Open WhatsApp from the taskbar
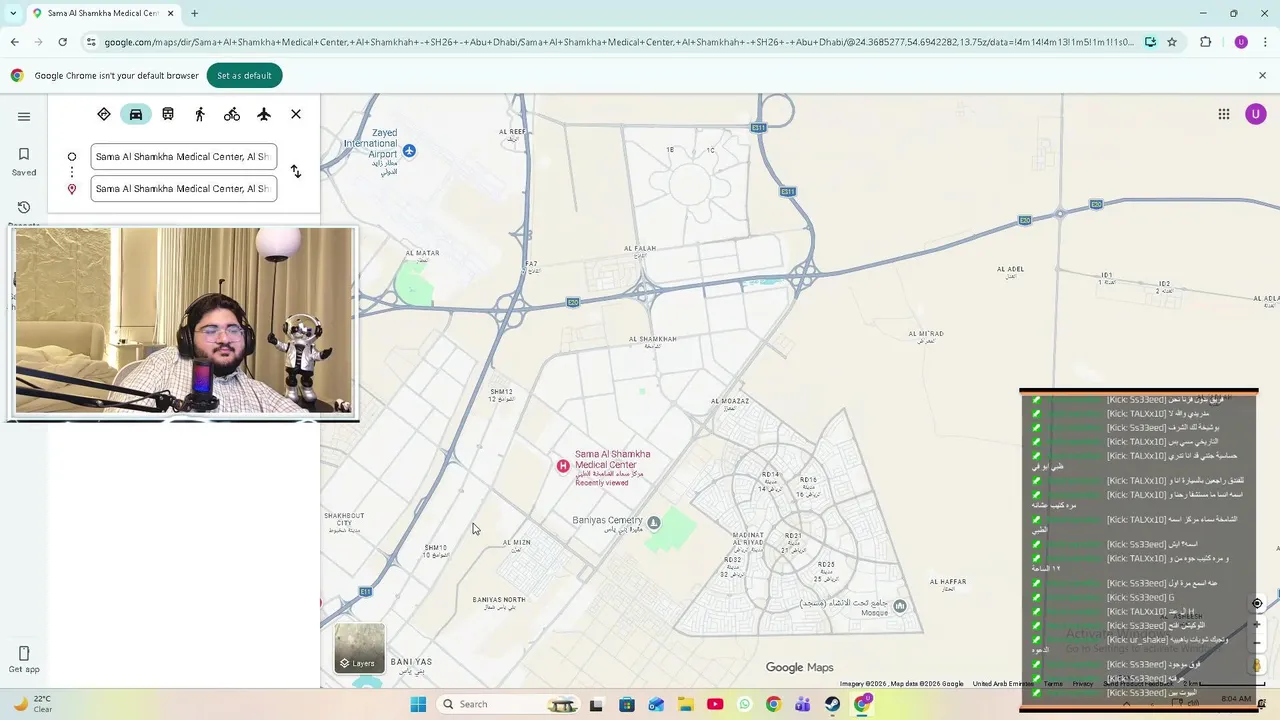 click(x=744, y=704)
